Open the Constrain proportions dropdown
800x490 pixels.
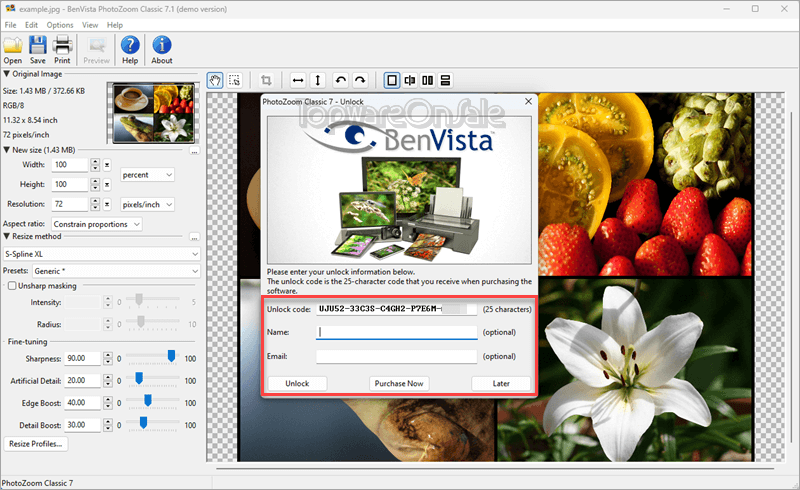point(97,224)
